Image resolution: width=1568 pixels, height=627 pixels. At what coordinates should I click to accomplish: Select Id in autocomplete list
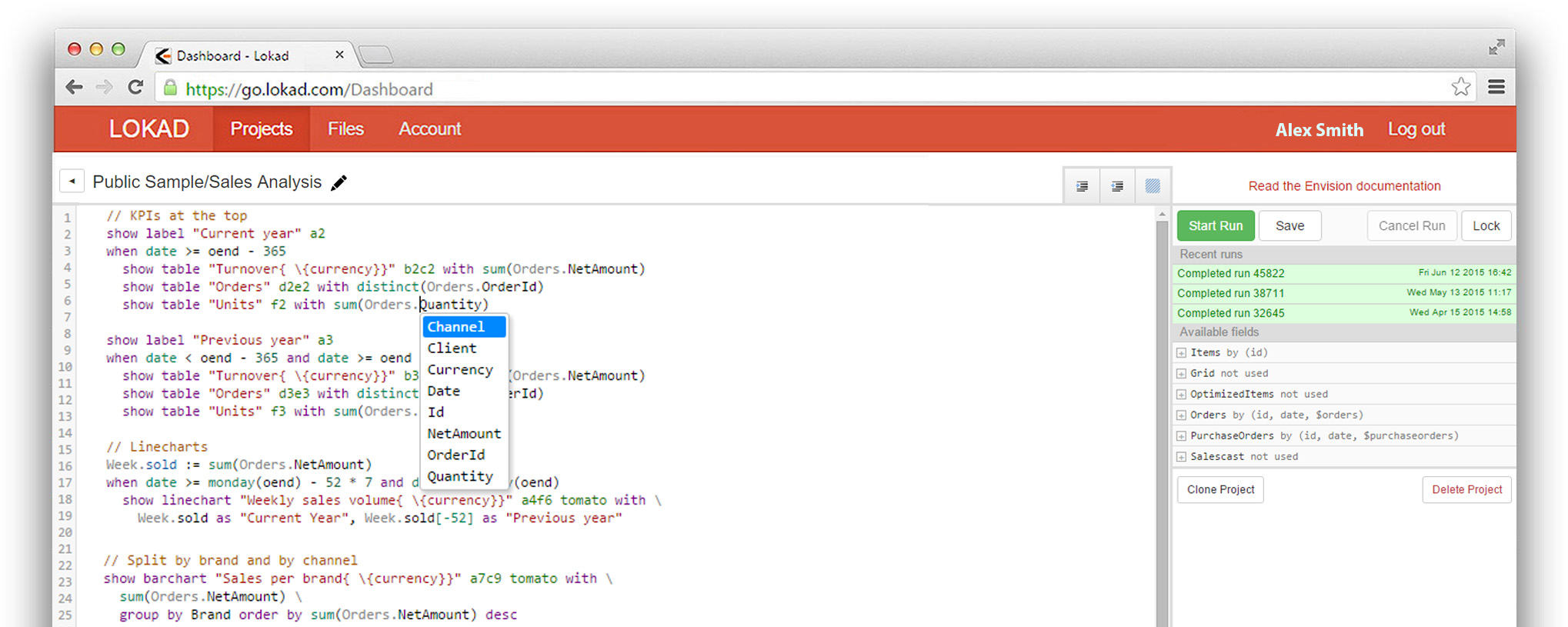click(464, 412)
